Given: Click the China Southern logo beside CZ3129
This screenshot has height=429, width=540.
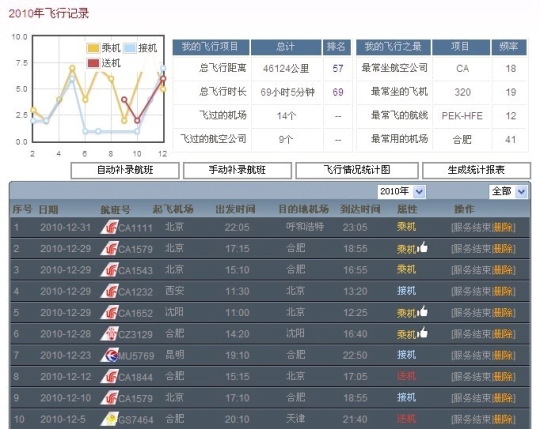Looking at the screenshot, I should [109, 334].
